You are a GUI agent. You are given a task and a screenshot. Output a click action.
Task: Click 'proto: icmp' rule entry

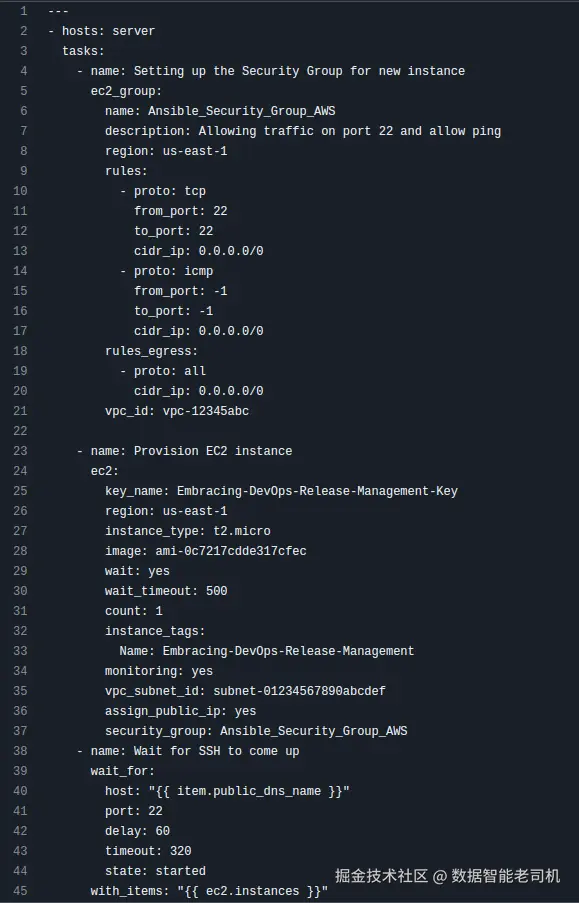tap(173, 271)
